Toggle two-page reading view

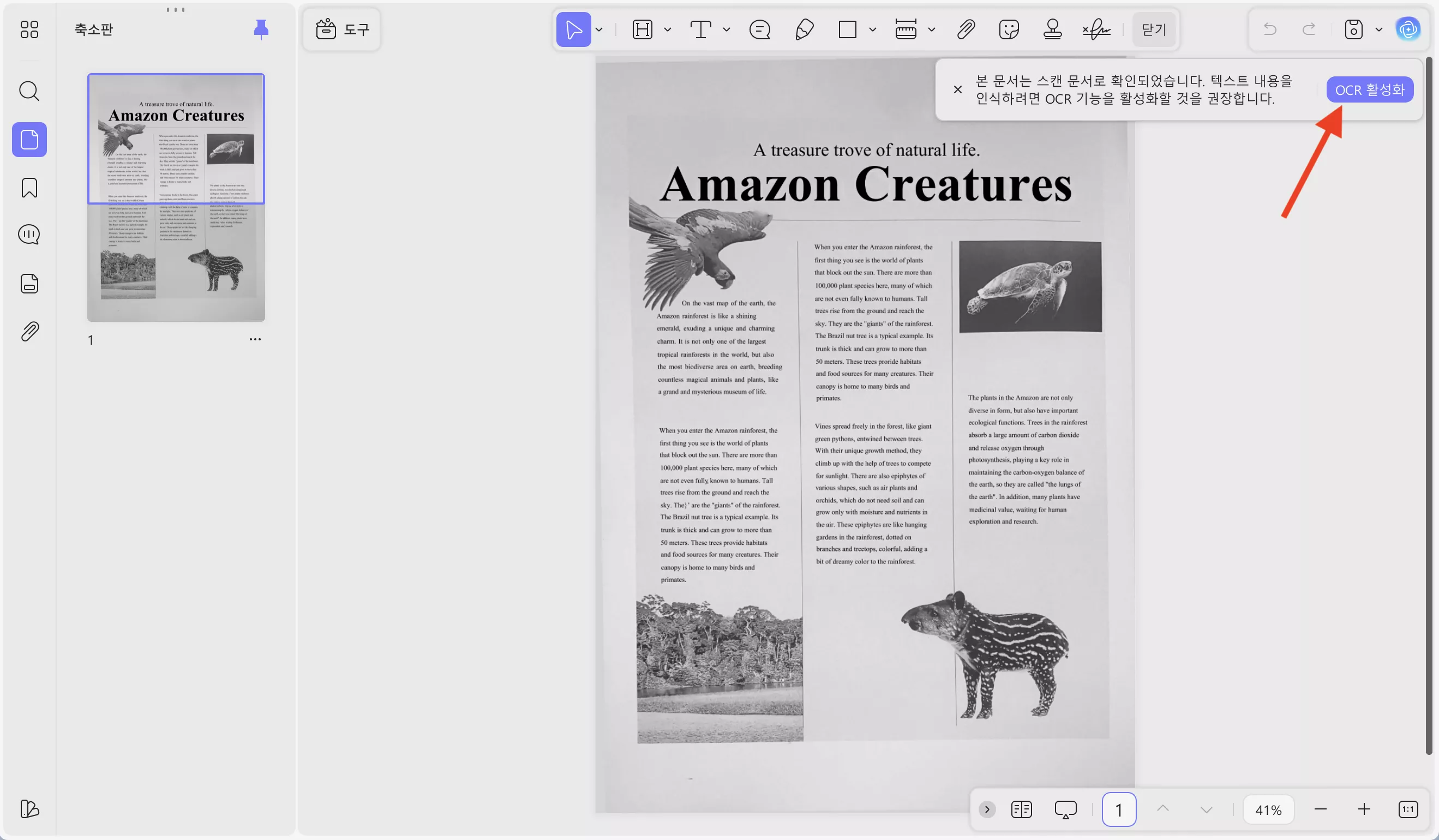coord(1021,809)
